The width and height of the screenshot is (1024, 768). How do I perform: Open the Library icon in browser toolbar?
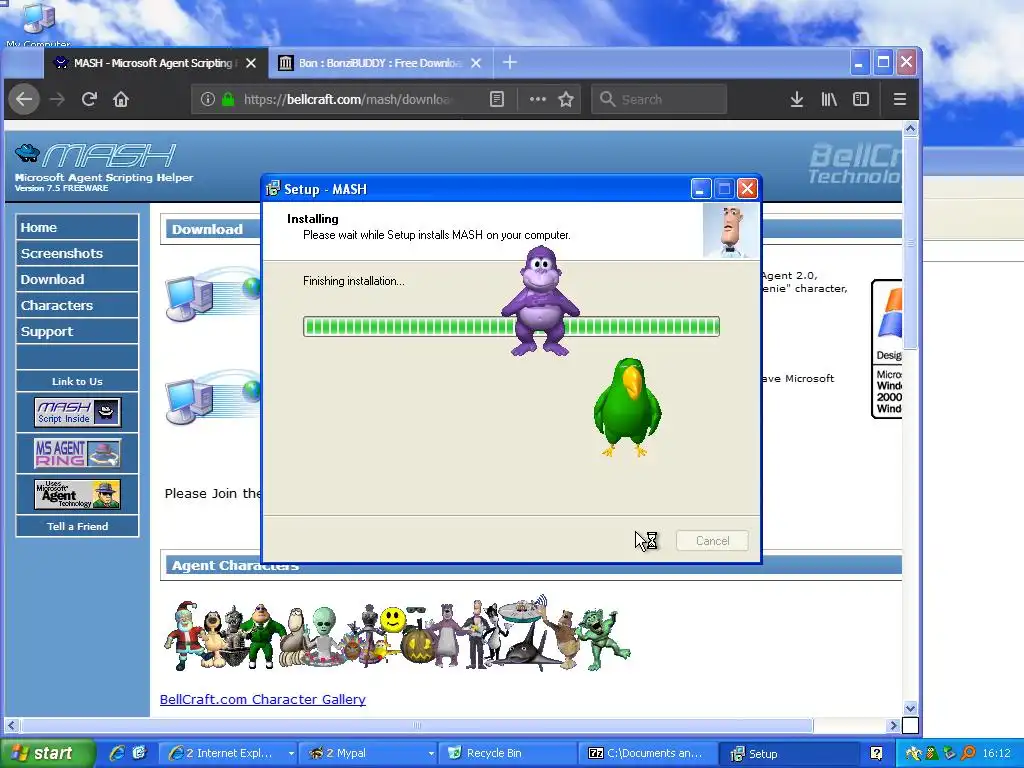(829, 99)
